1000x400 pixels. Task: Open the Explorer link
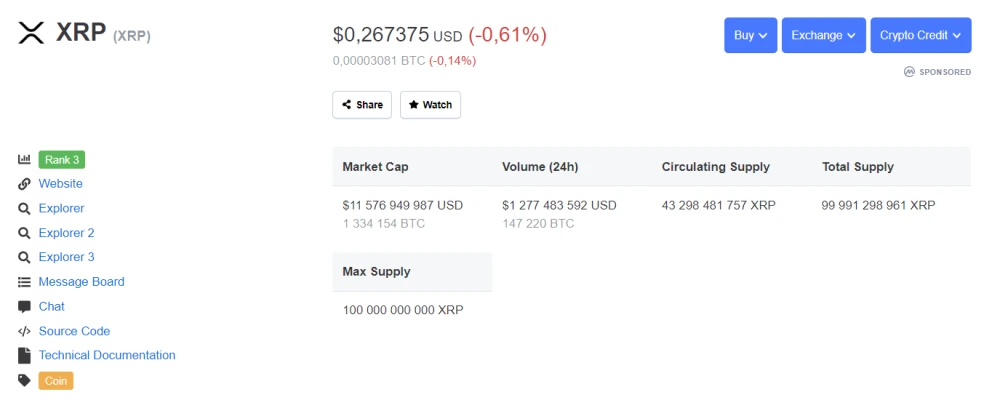[x=61, y=209]
